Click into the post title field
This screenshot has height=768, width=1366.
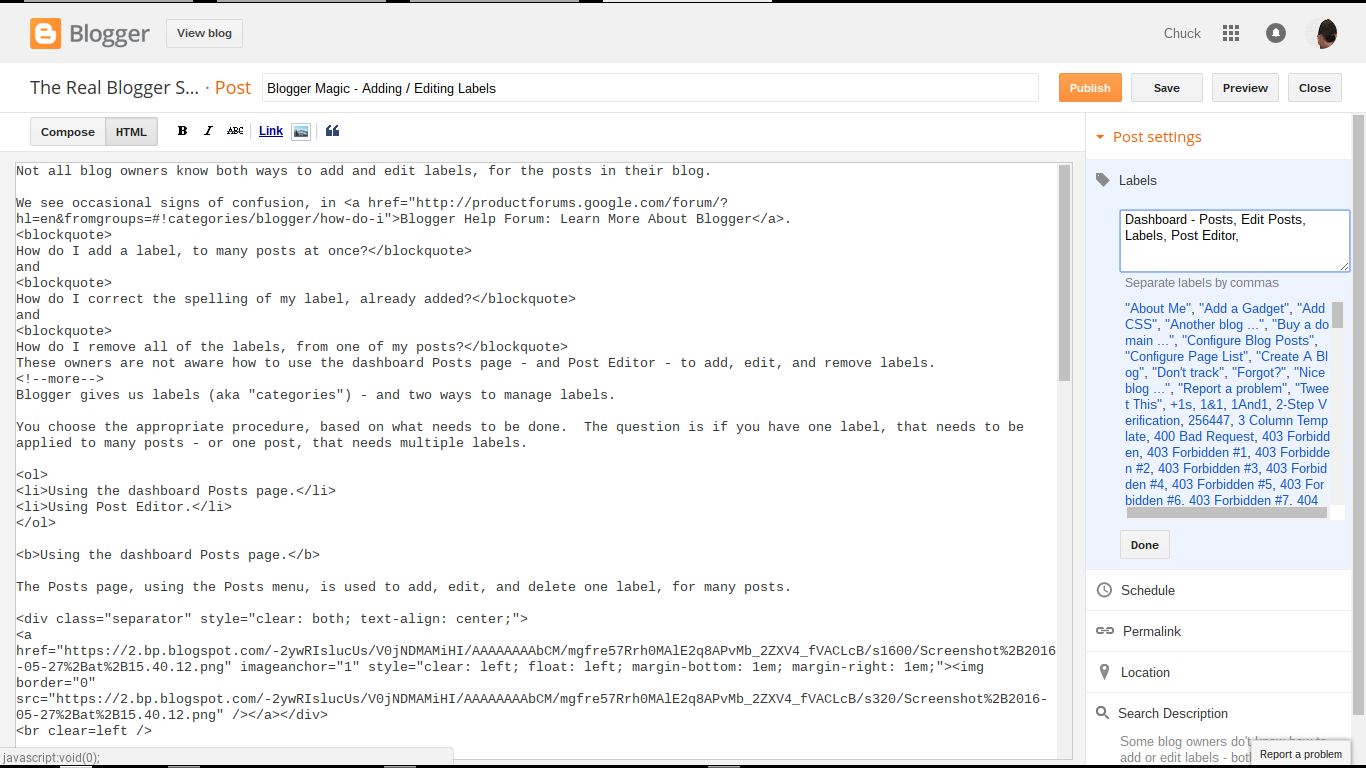[650, 88]
